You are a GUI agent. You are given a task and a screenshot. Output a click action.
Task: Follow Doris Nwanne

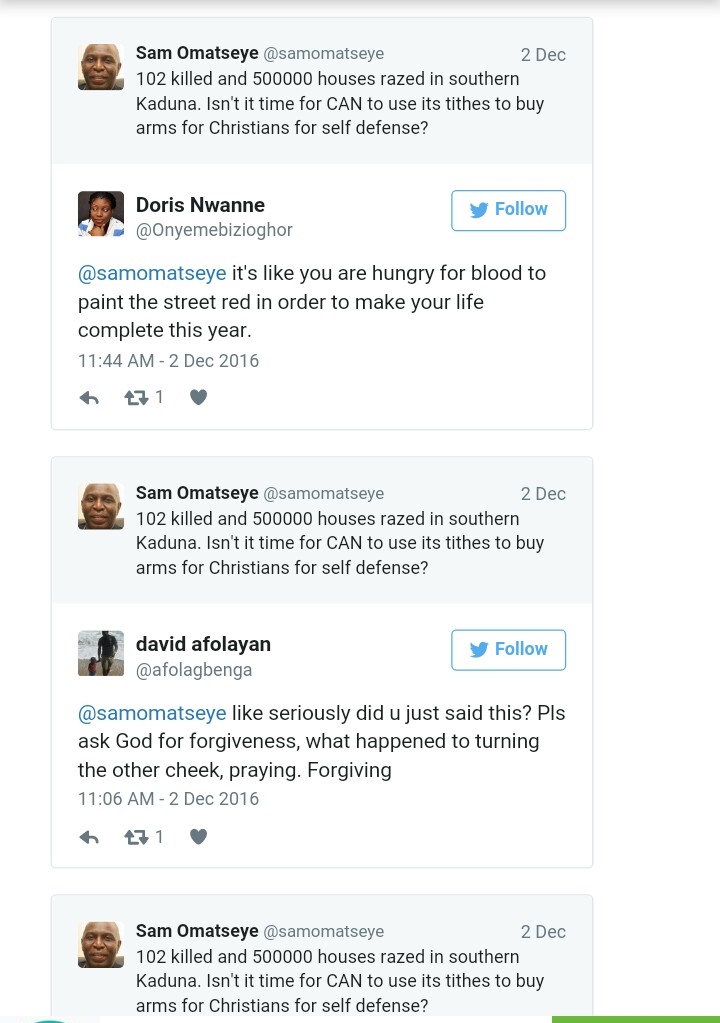click(508, 210)
